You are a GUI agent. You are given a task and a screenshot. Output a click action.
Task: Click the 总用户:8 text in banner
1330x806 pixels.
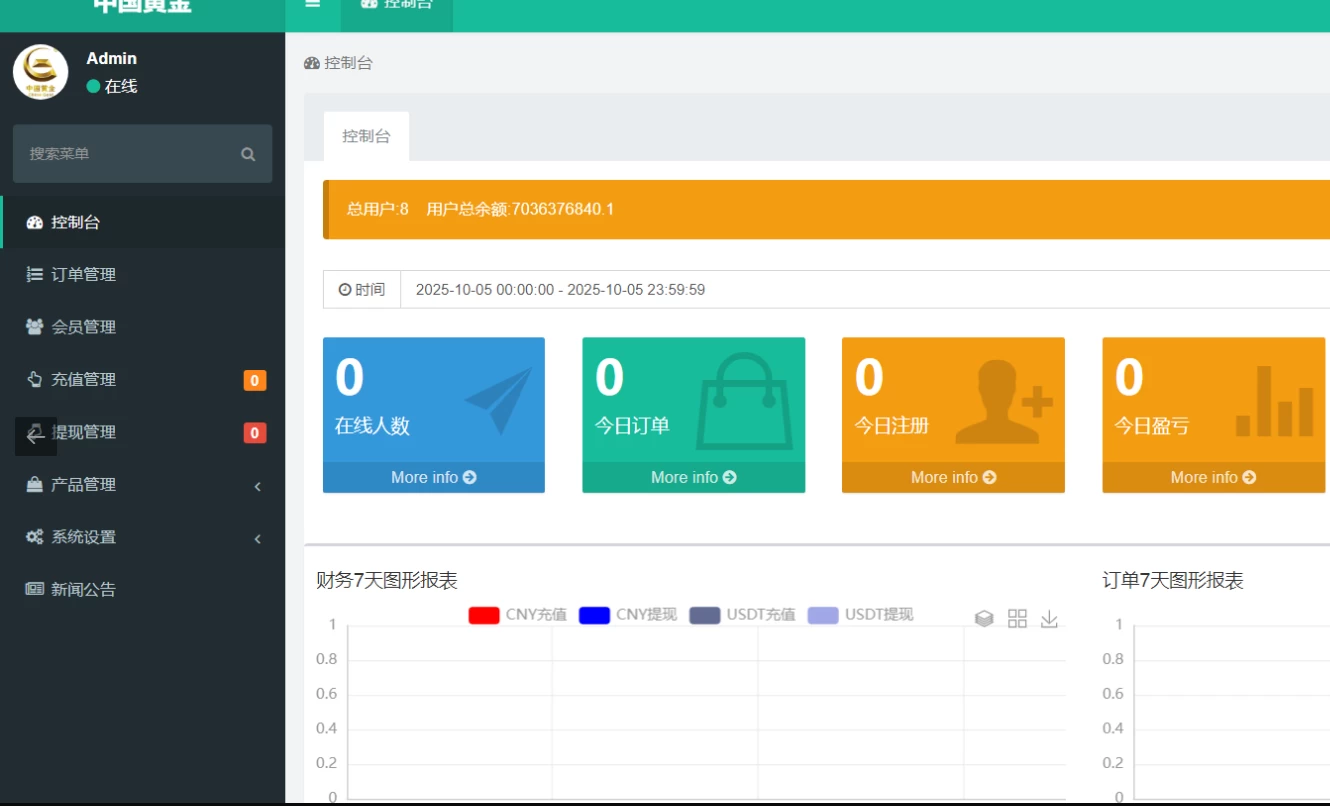pyautogui.click(x=378, y=209)
